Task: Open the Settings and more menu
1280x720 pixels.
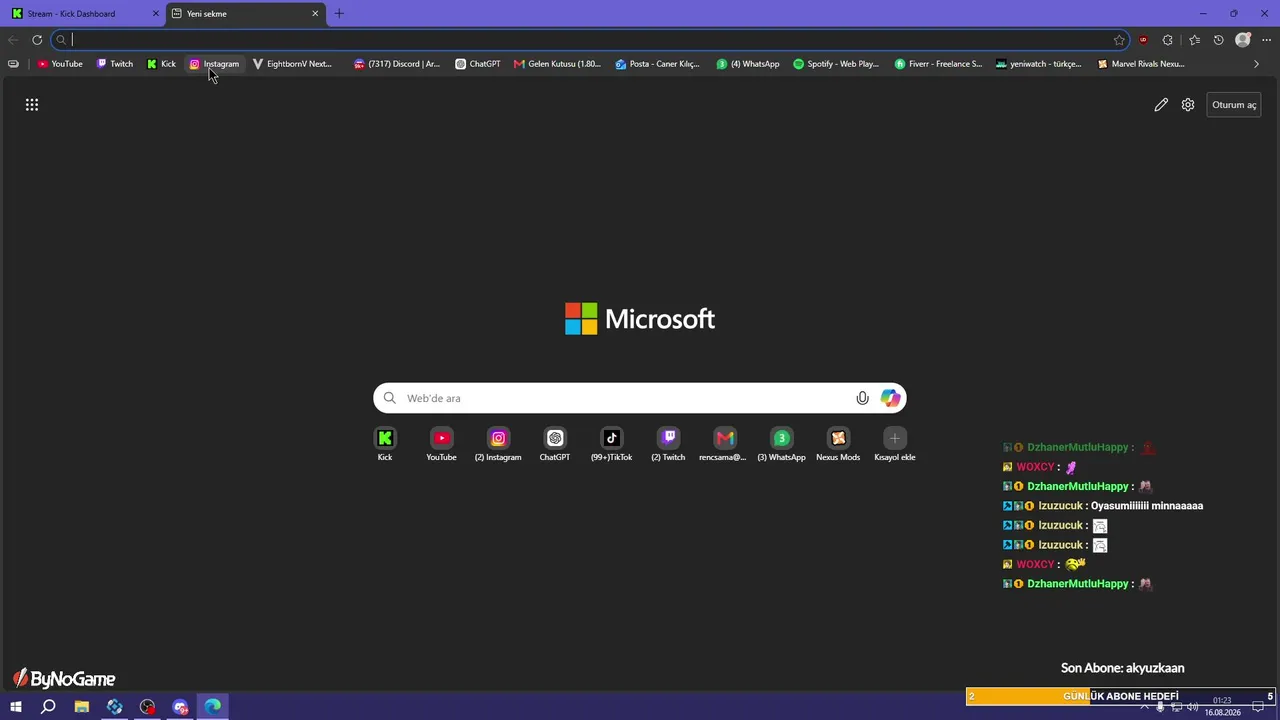Action: pos(1267,40)
